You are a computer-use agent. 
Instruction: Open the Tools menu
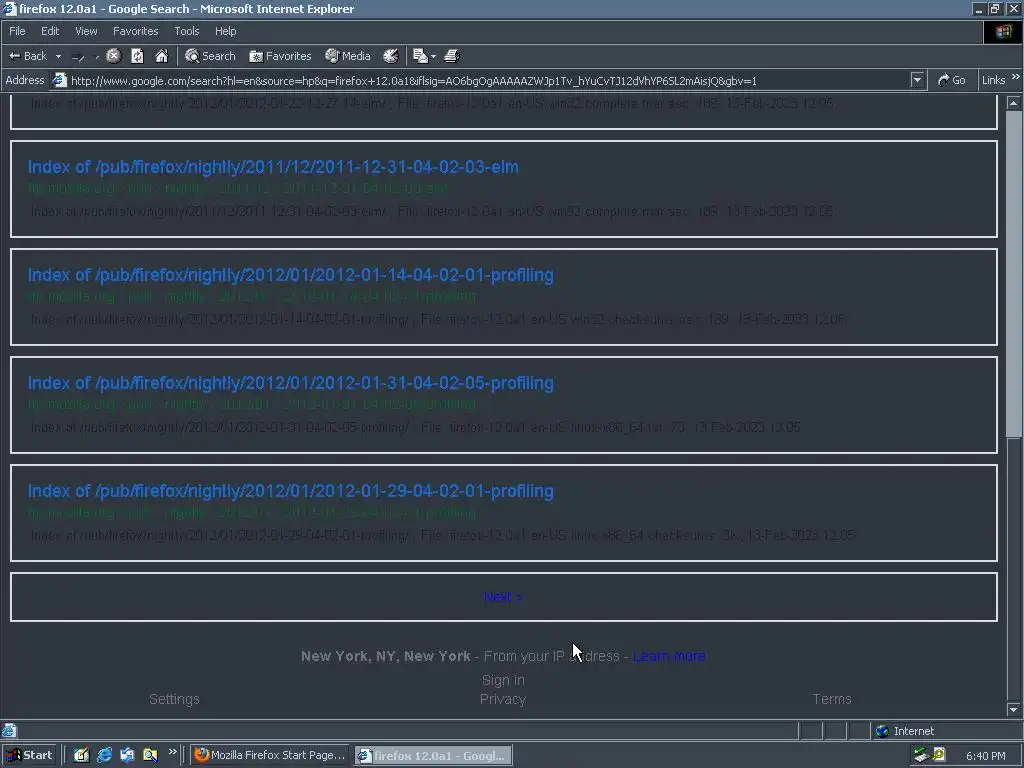click(x=186, y=31)
